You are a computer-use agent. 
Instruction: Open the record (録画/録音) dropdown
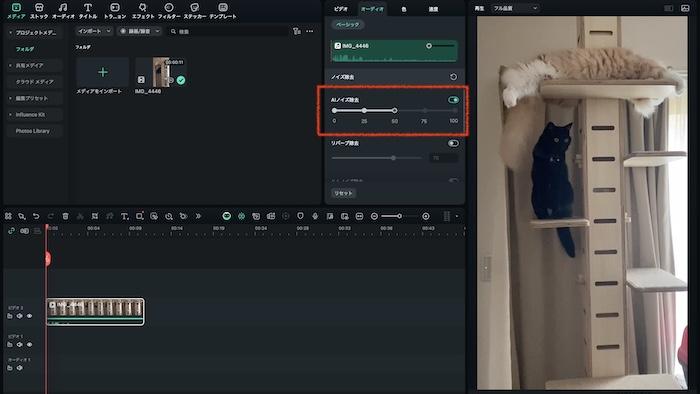coord(139,31)
